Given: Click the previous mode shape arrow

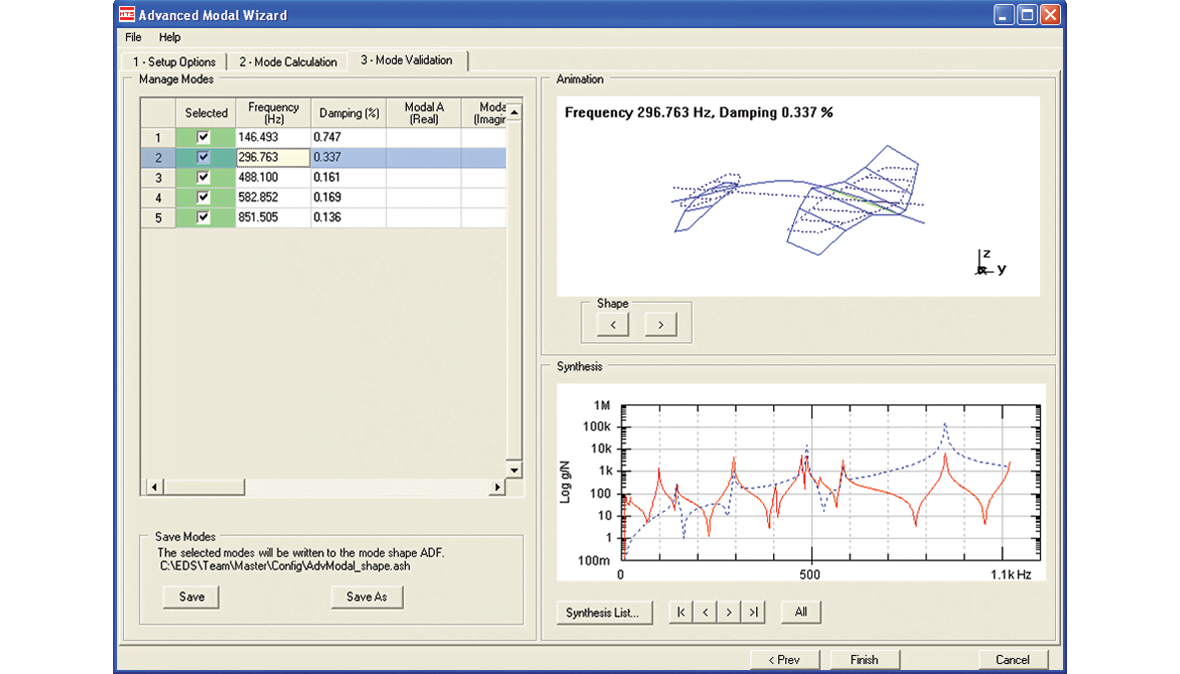Looking at the screenshot, I should [x=611, y=323].
